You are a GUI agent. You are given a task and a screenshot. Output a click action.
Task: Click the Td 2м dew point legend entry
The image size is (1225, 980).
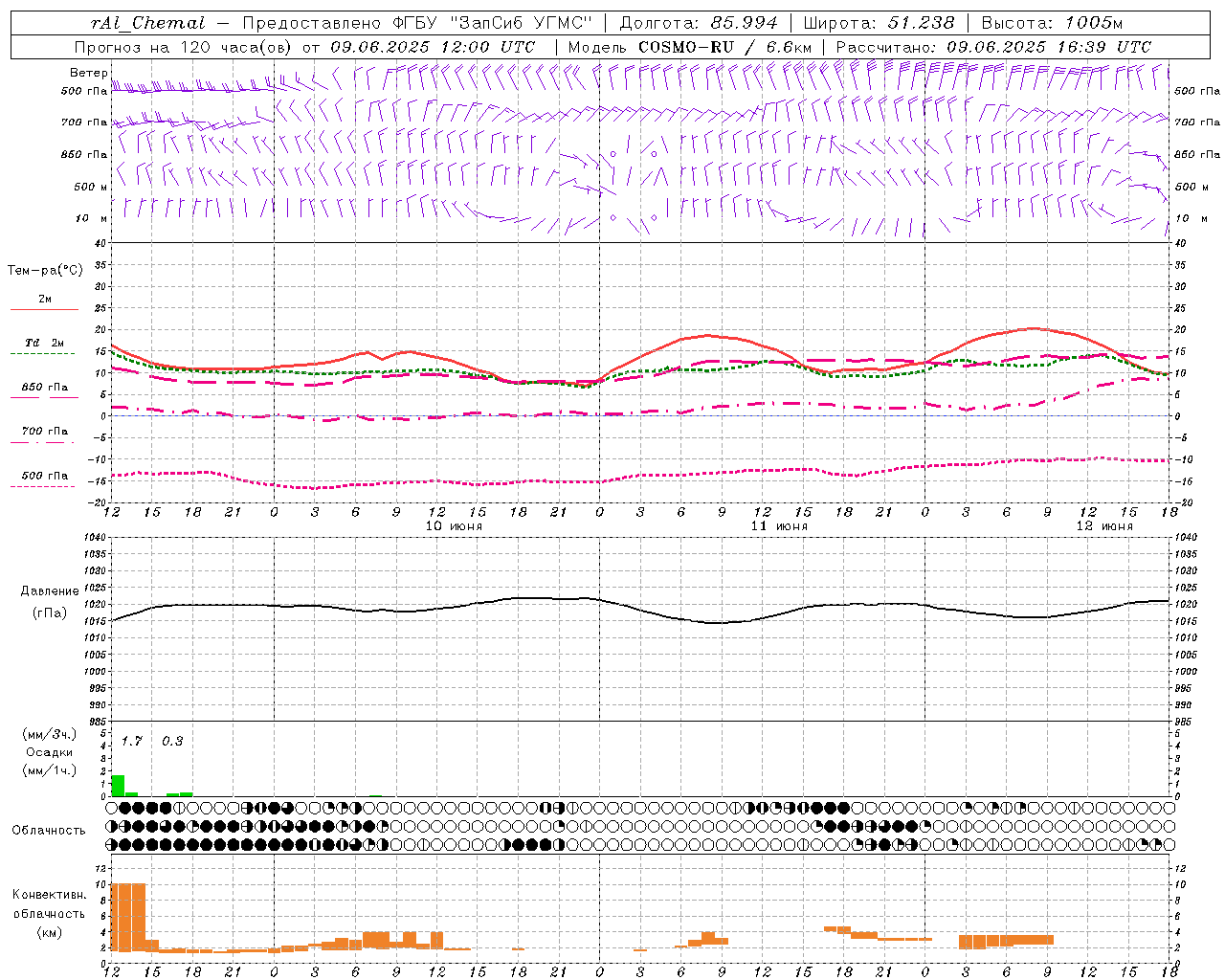[45, 343]
